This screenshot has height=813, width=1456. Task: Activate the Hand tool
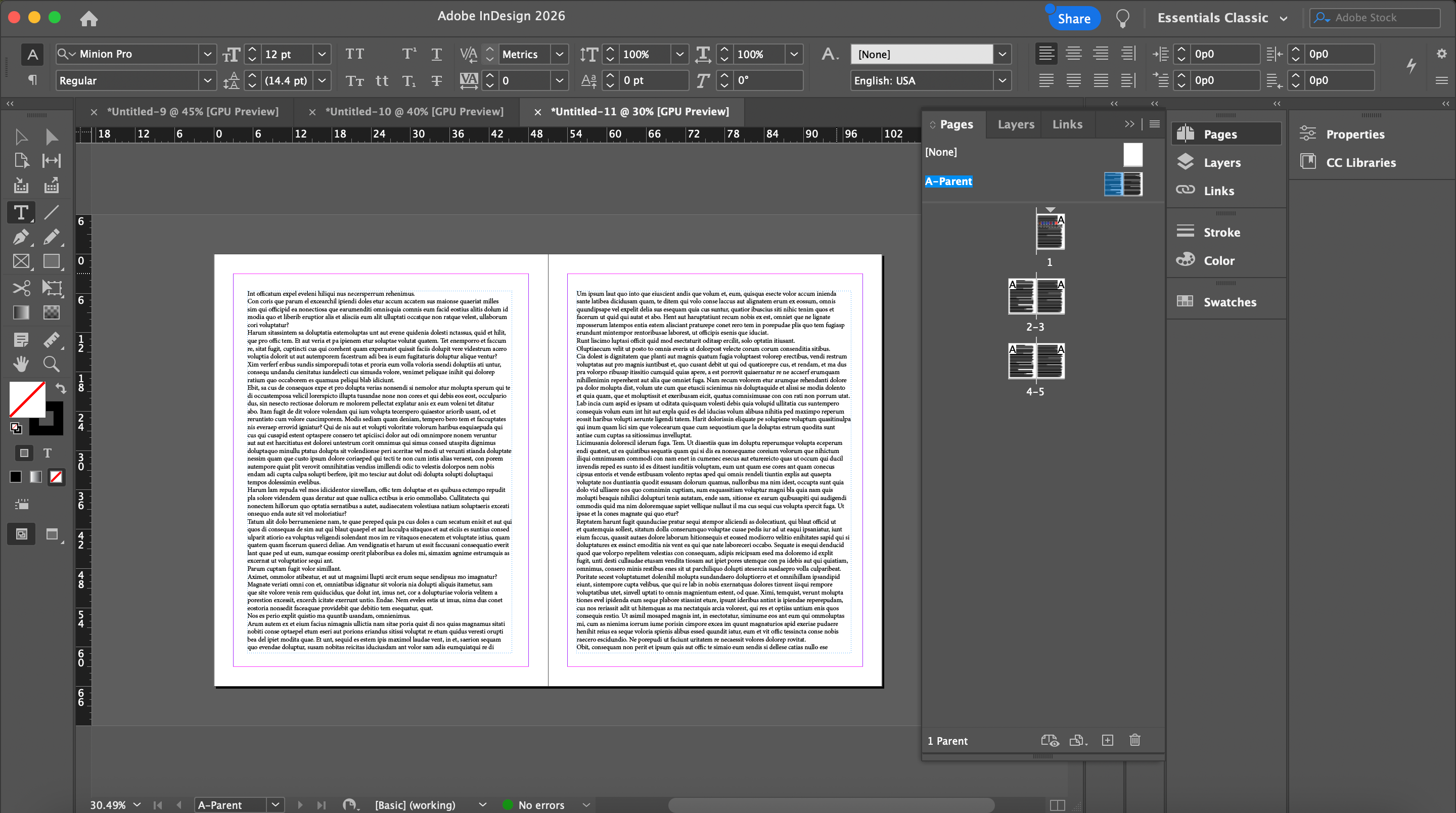pos(21,364)
